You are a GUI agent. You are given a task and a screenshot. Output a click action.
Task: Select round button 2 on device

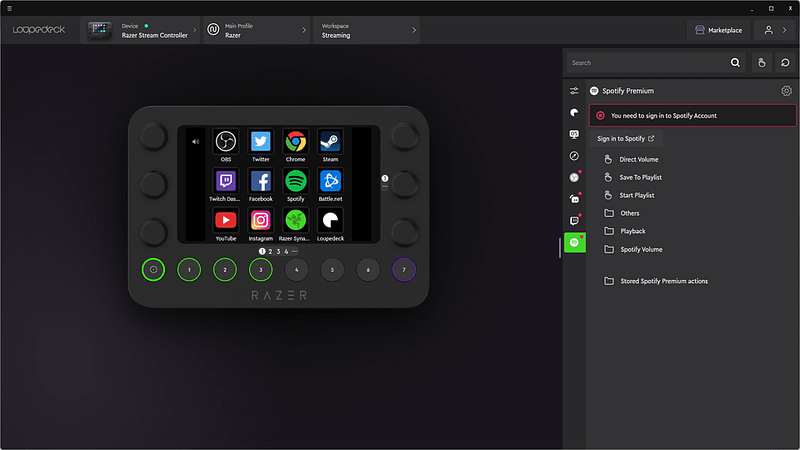pyautogui.click(x=224, y=269)
